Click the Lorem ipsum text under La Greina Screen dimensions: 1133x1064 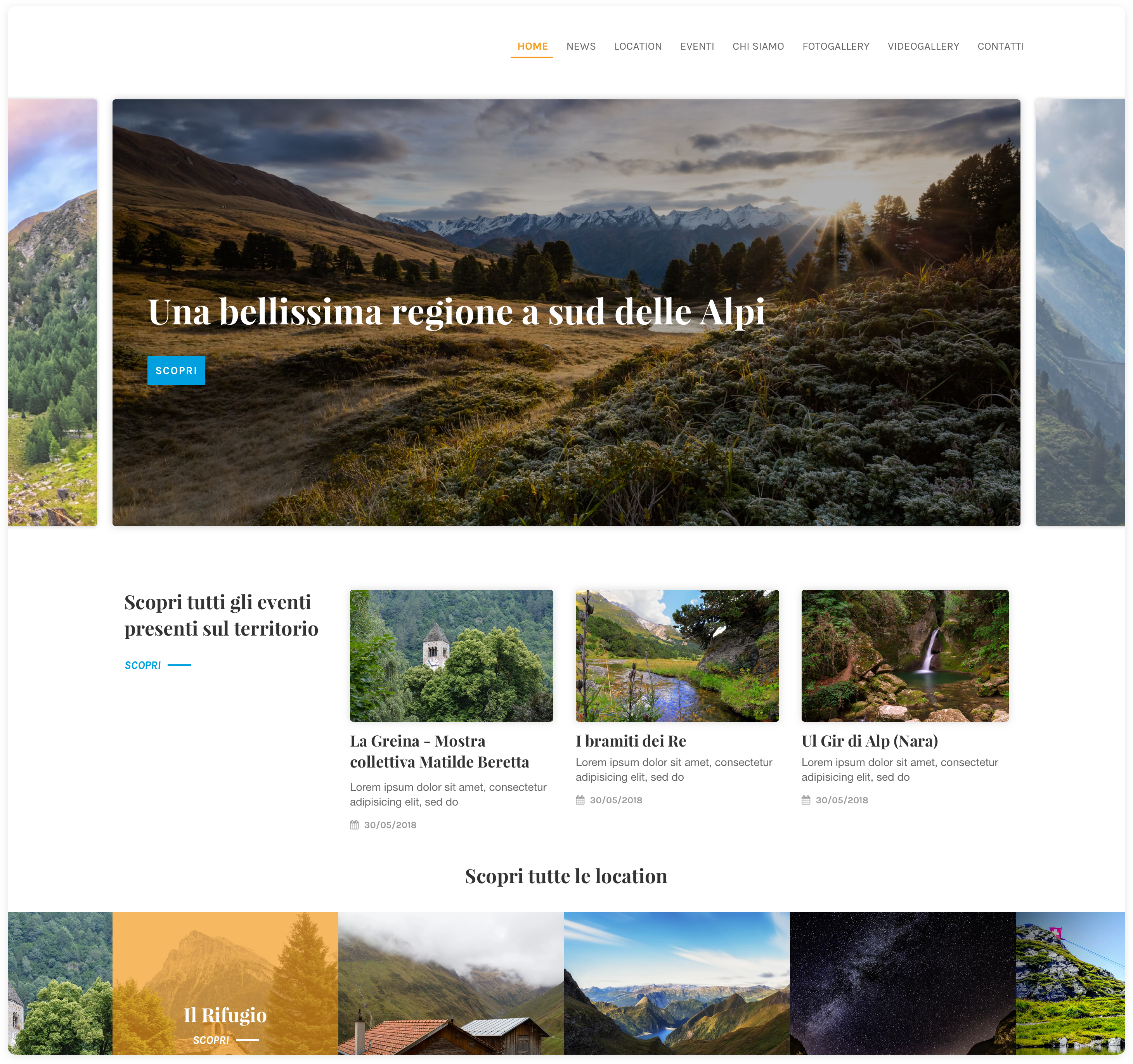448,794
